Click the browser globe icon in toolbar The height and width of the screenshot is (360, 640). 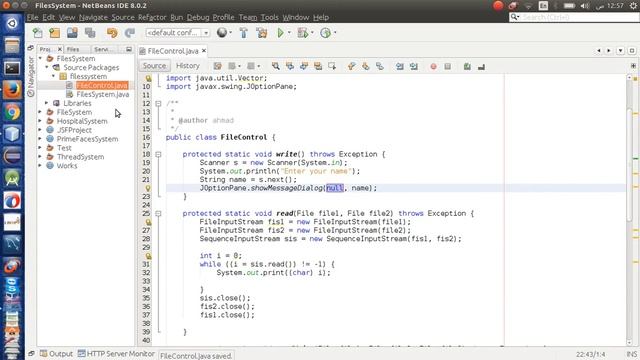click(x=222, y=33)
